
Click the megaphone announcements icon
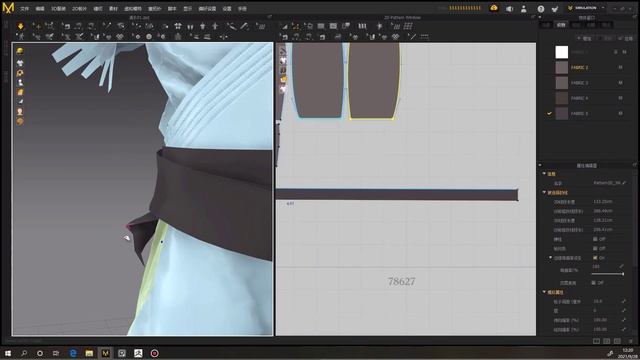509,9
